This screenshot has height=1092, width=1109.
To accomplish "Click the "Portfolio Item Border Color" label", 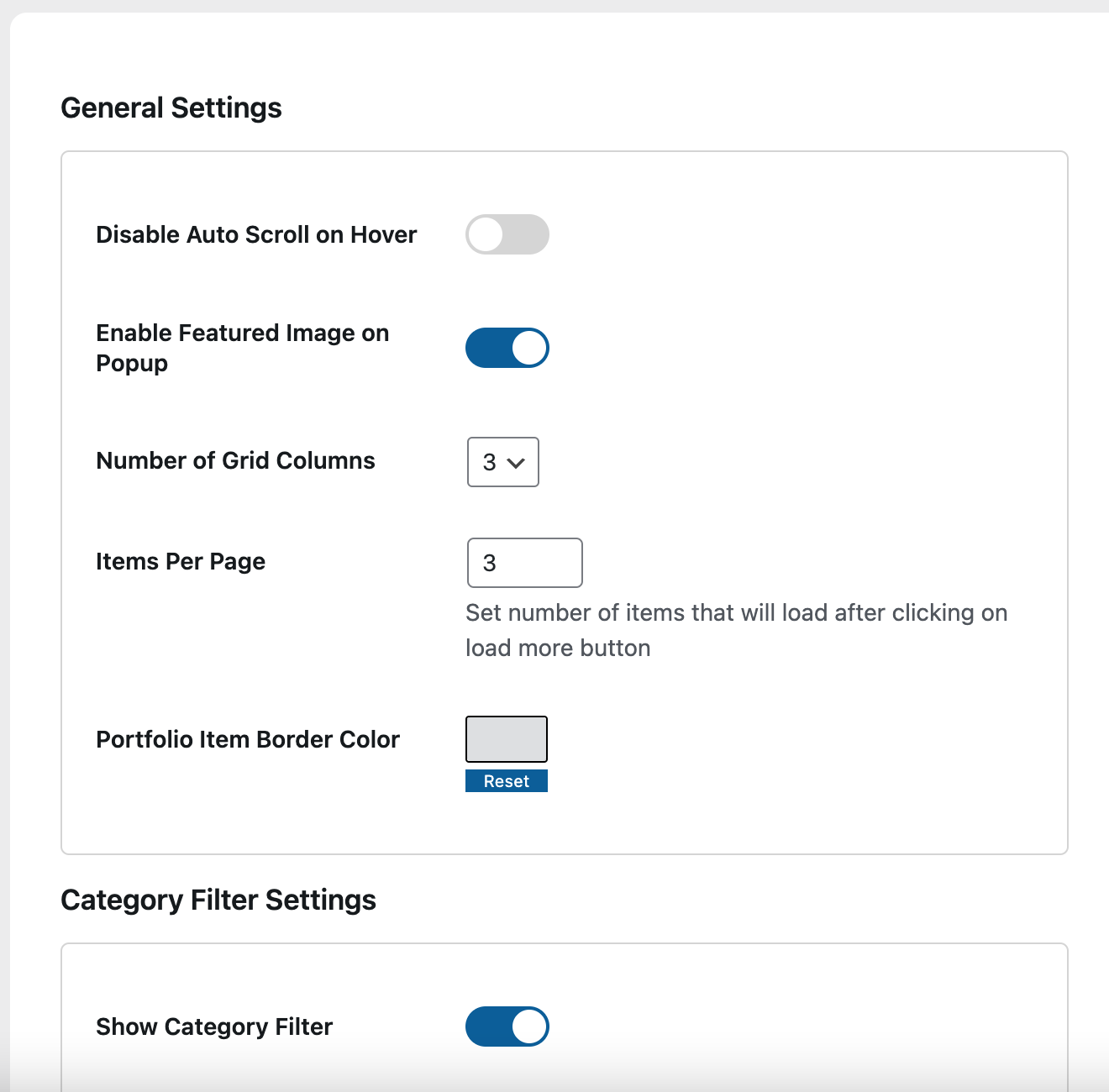I will click(x=248, y=739).
